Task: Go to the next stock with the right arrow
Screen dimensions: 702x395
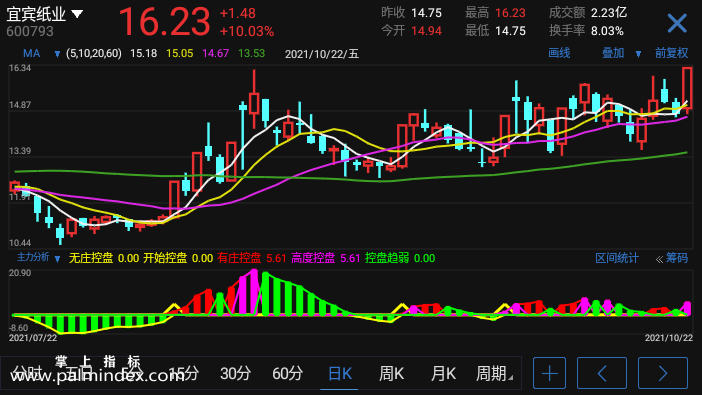Action: (663, 373)
